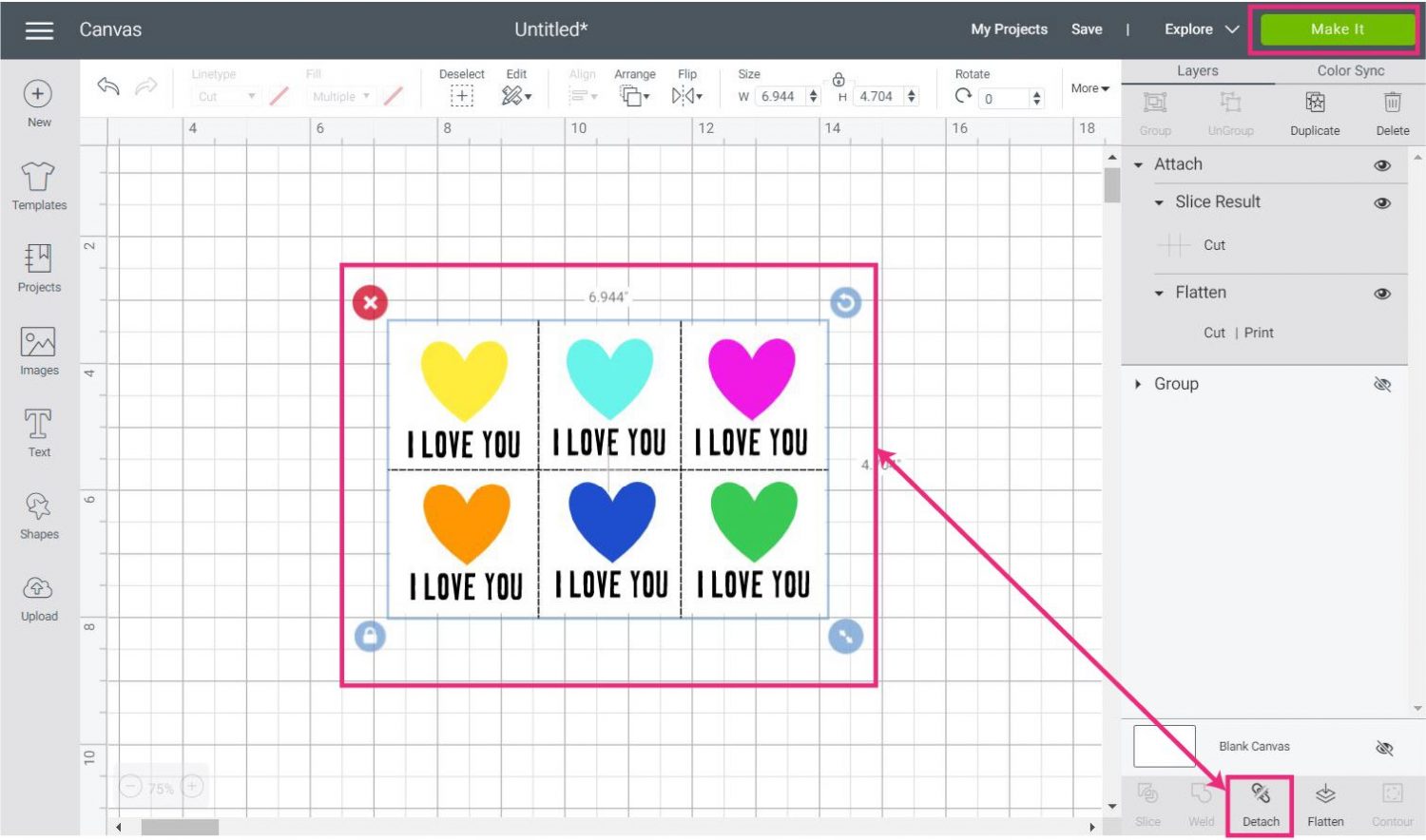This screenshot has width=1426, height=840.
Task: Select the Text tool
Action: tap(39, 425)
